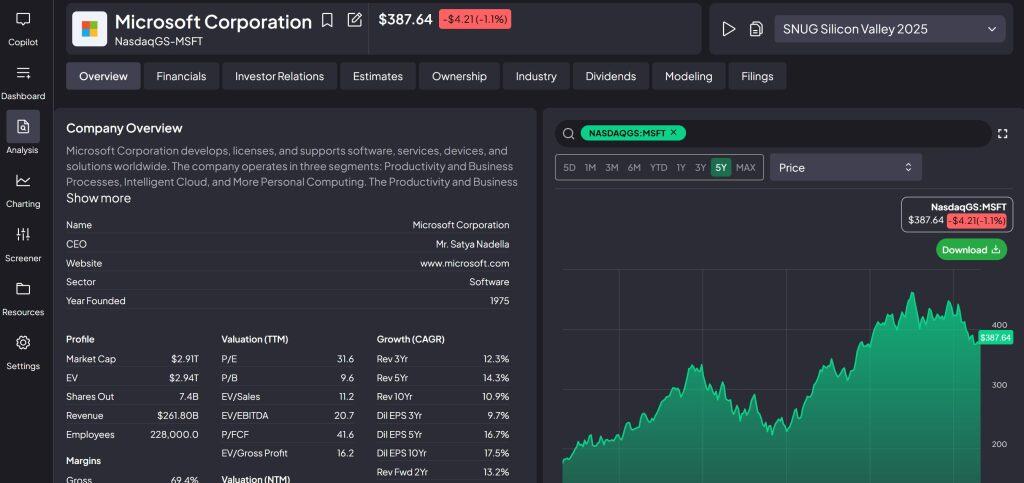Click the $387.64 price label on chart axis
Image resolution: width=1024 pixels, height=483 pixels.
(995, 337)
